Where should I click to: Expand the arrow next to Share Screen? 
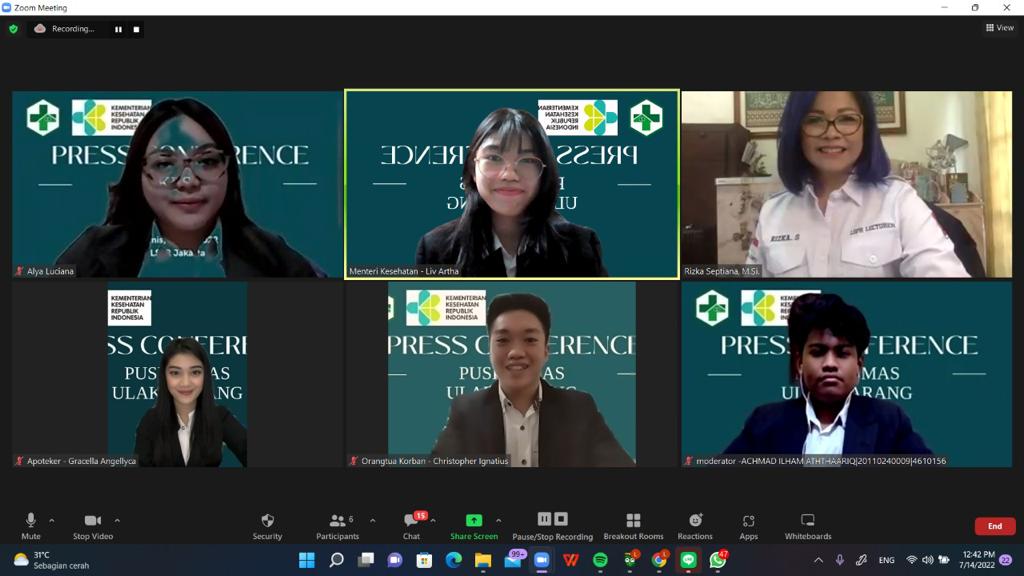click(x=498, y=520)
